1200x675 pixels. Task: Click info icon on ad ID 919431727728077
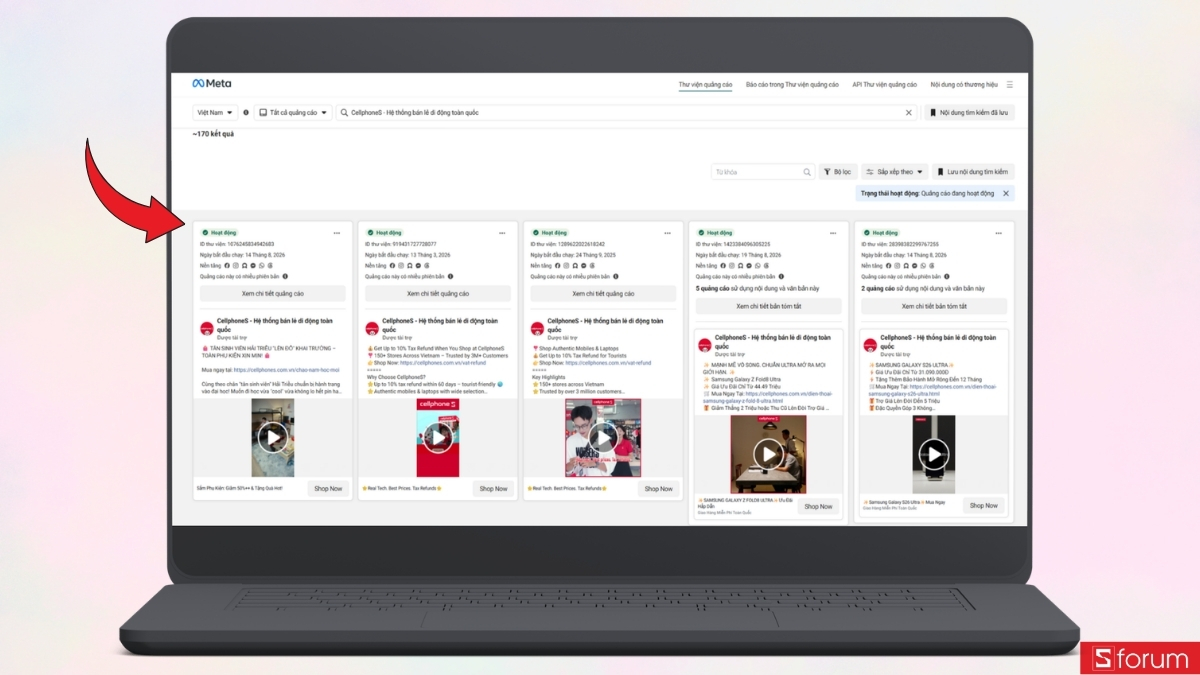(x=450, y=276)
